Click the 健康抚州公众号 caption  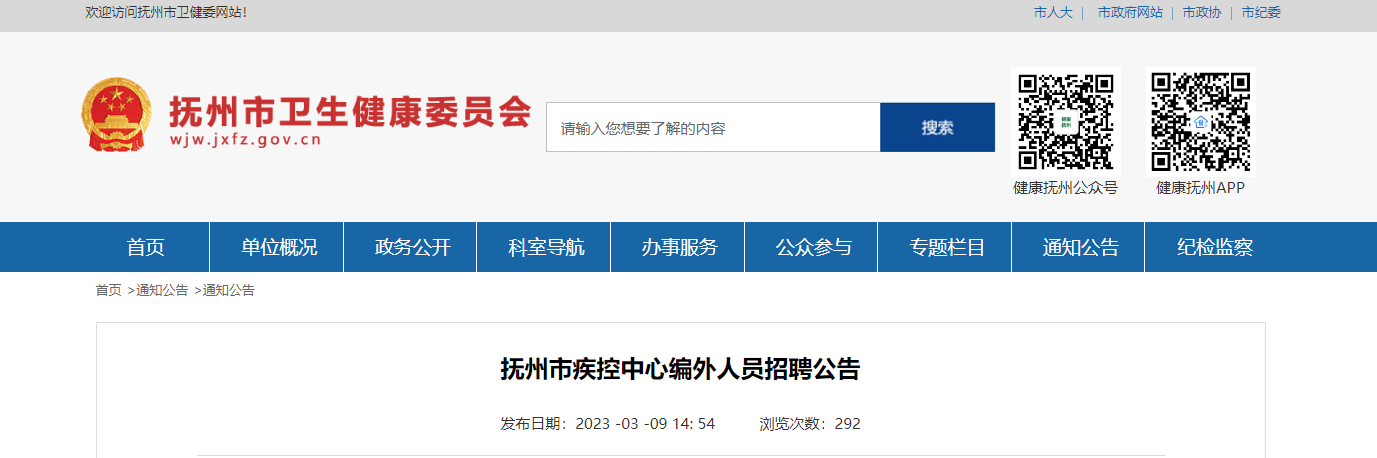pyautogui.click(x=1066, y=188)
